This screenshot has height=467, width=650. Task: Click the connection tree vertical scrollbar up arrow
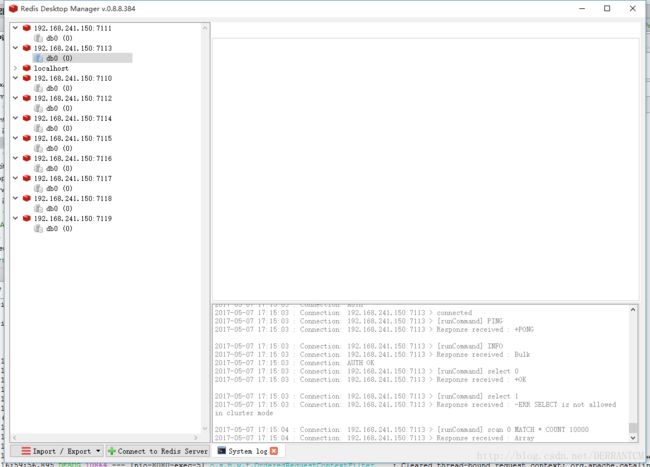click(205, 28)
